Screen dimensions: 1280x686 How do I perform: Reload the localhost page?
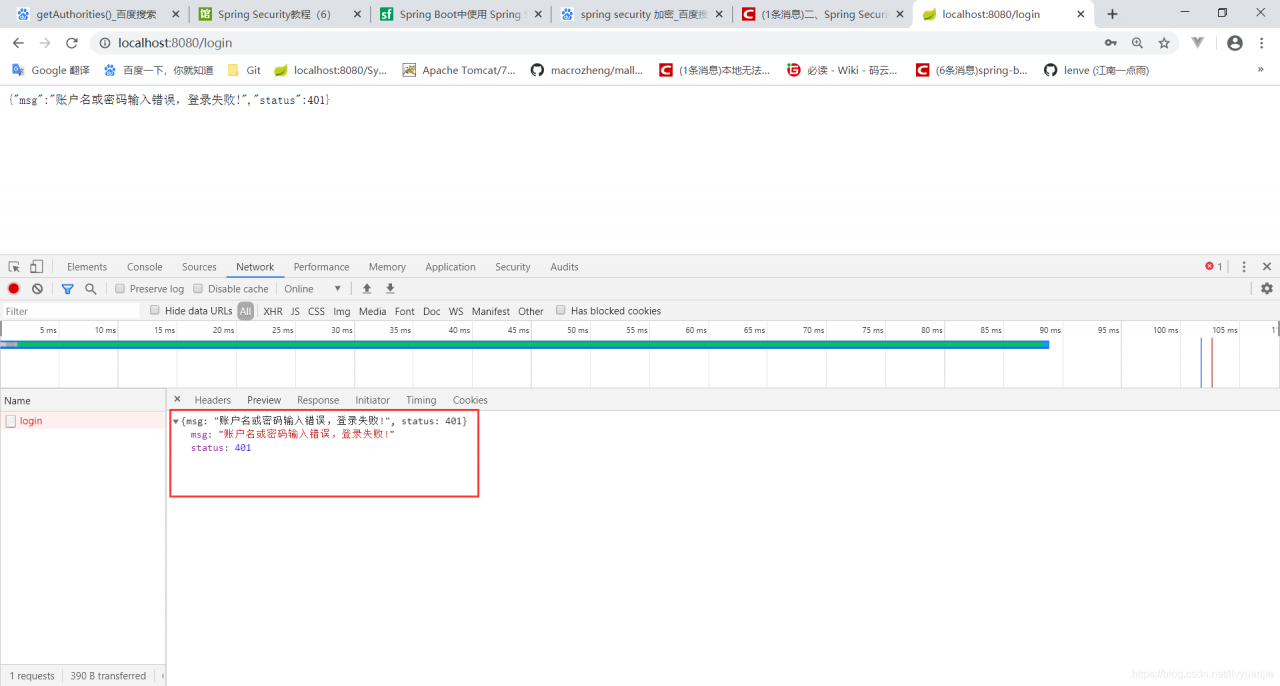tap(72, 43)
